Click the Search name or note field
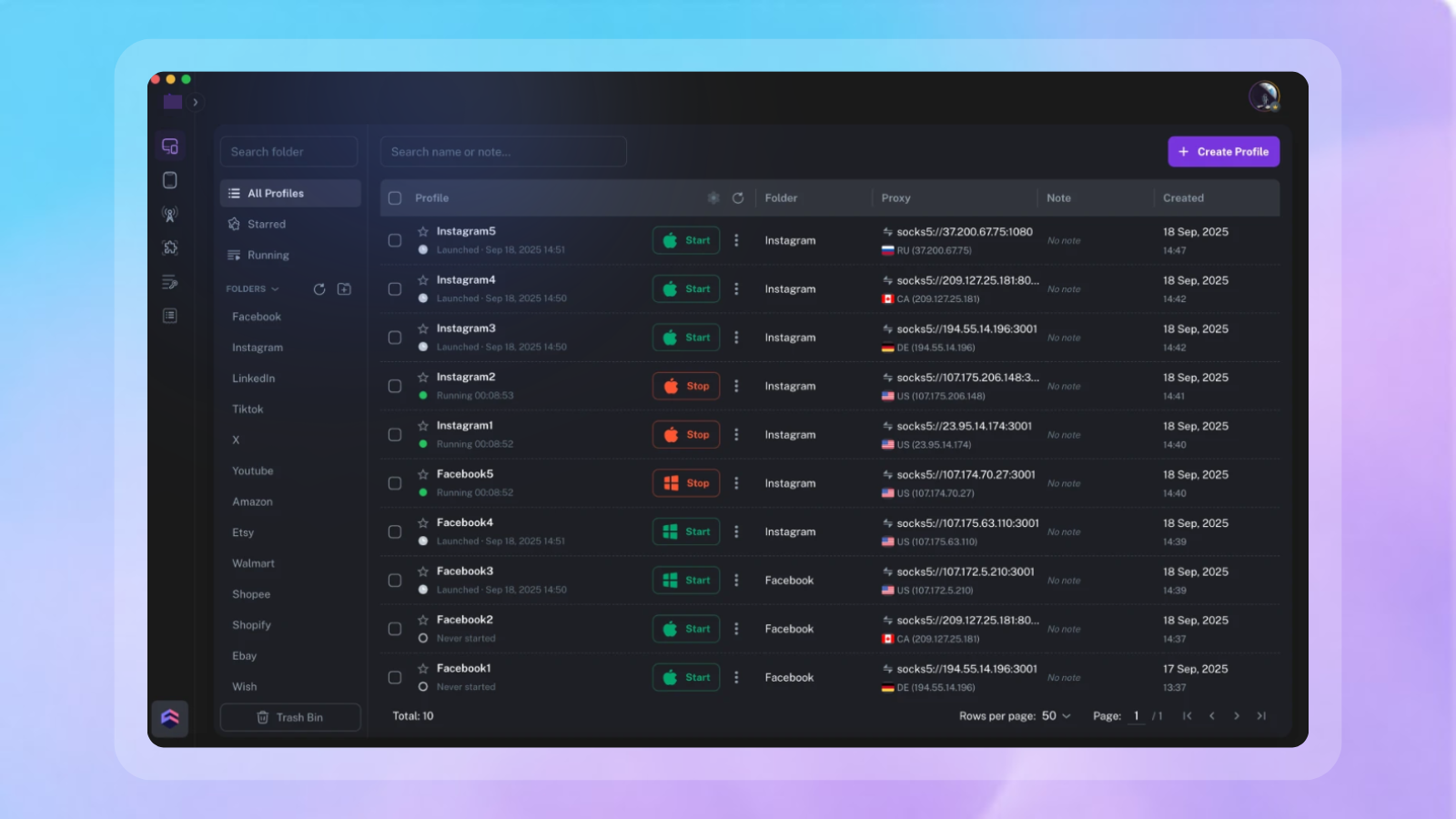The width and height of the screenshot is (1456, 819). (503, 152)
